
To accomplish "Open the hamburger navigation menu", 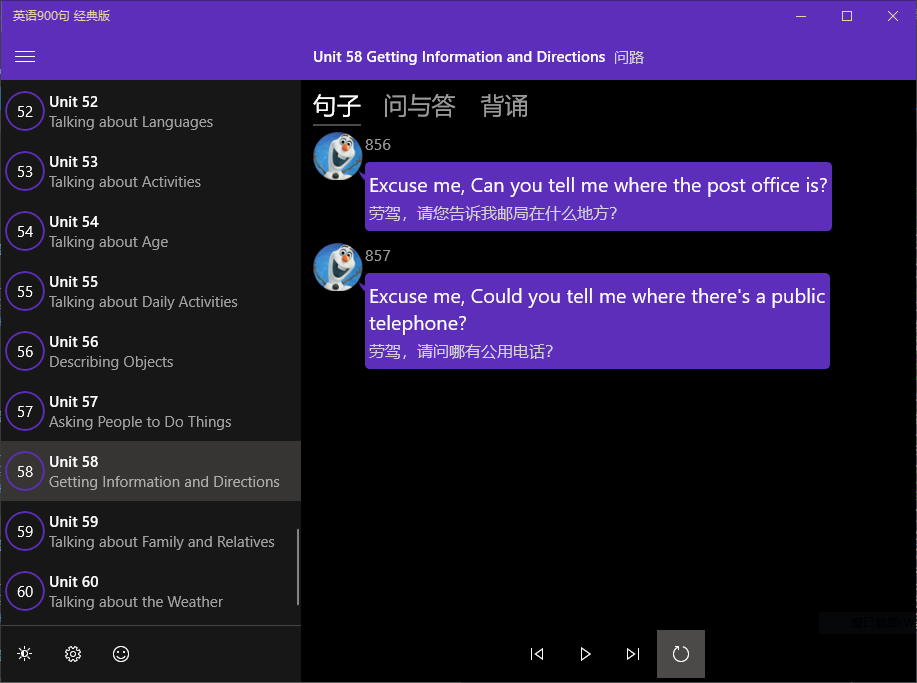I will tap(25, 57).
